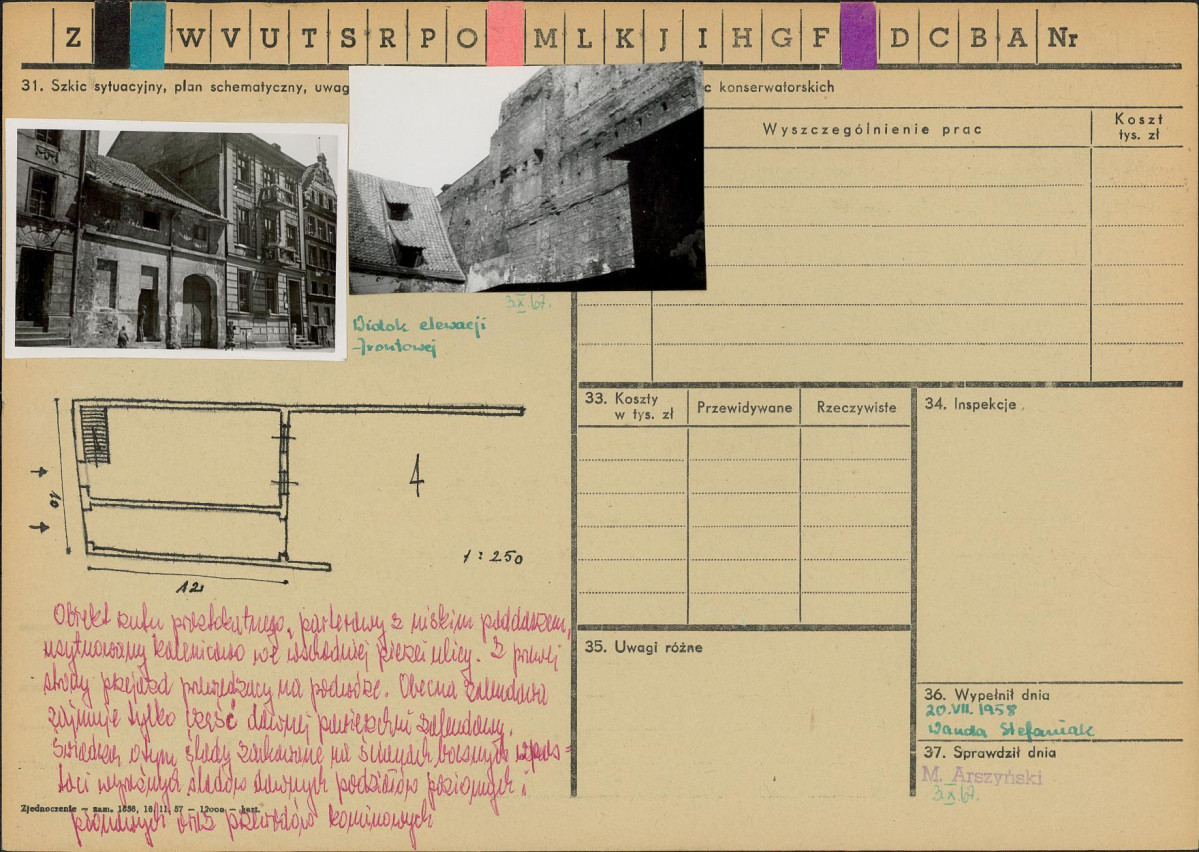Click the 'Wyszczególnienie prac' column header
Viewport: 1199px width, 852px height.
(x=871, y=129)
